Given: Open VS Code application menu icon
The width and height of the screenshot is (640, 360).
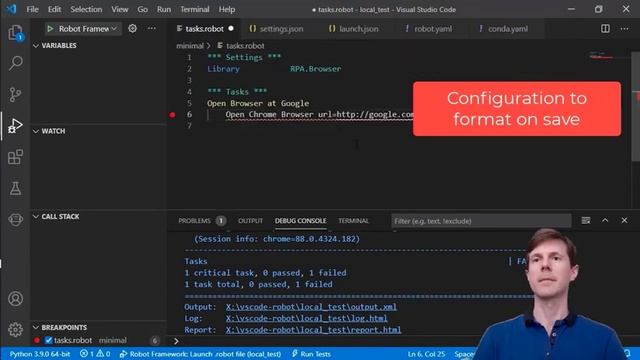Looking at the screenshot, I should 11,9.
